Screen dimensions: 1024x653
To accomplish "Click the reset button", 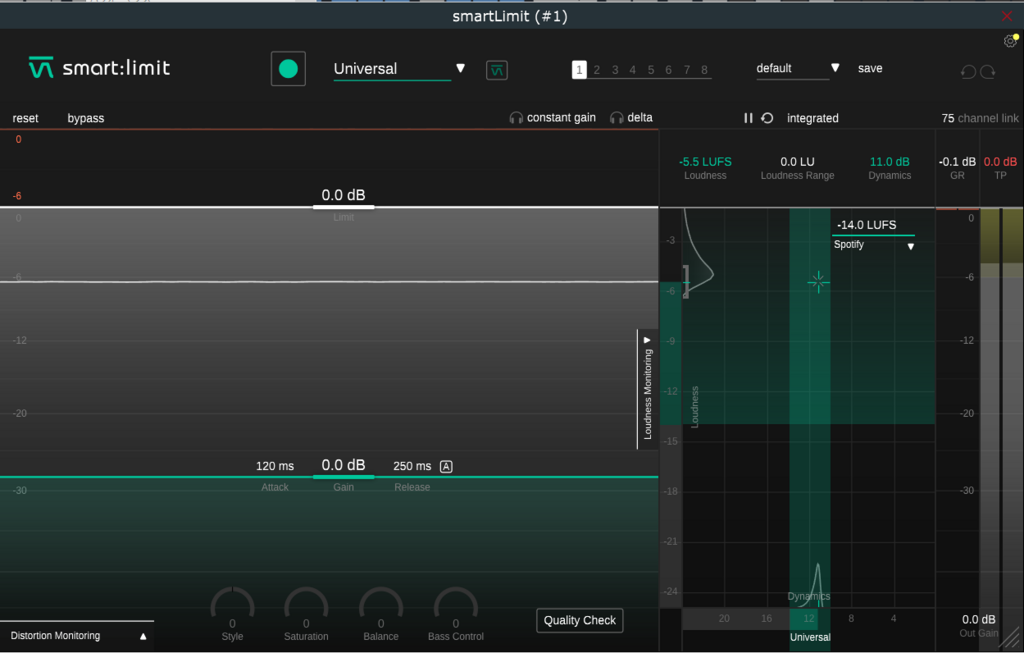I will click(25, 118).
